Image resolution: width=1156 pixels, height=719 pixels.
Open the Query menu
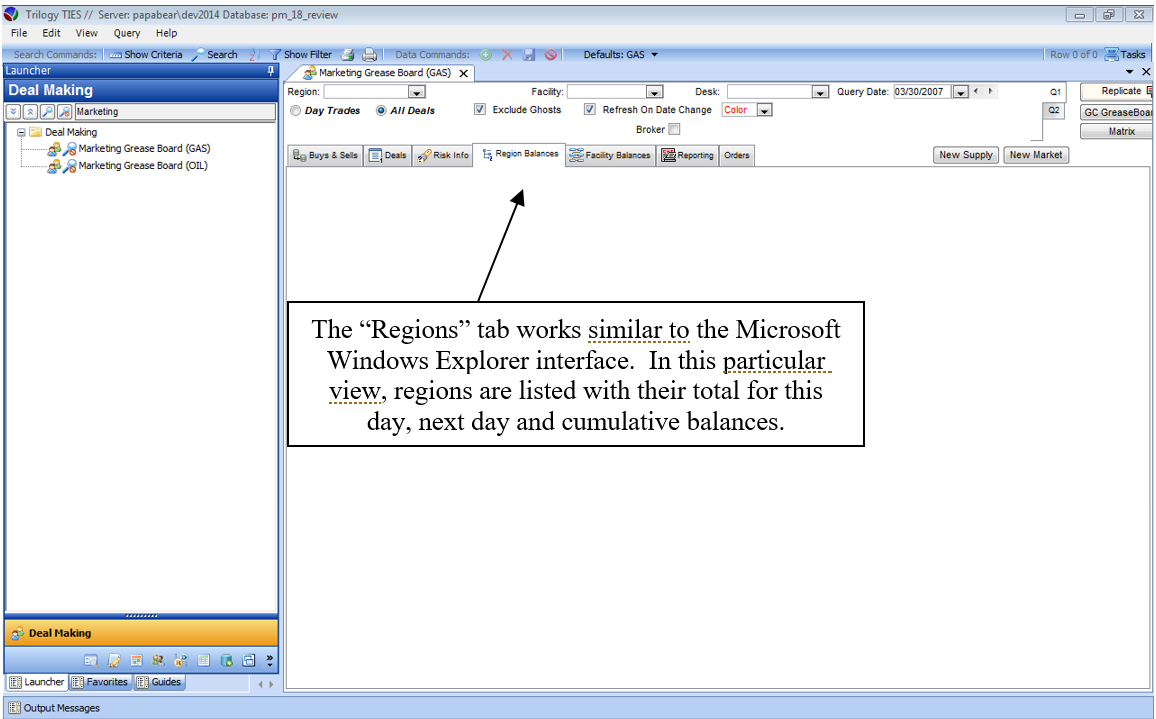point(127,33)
